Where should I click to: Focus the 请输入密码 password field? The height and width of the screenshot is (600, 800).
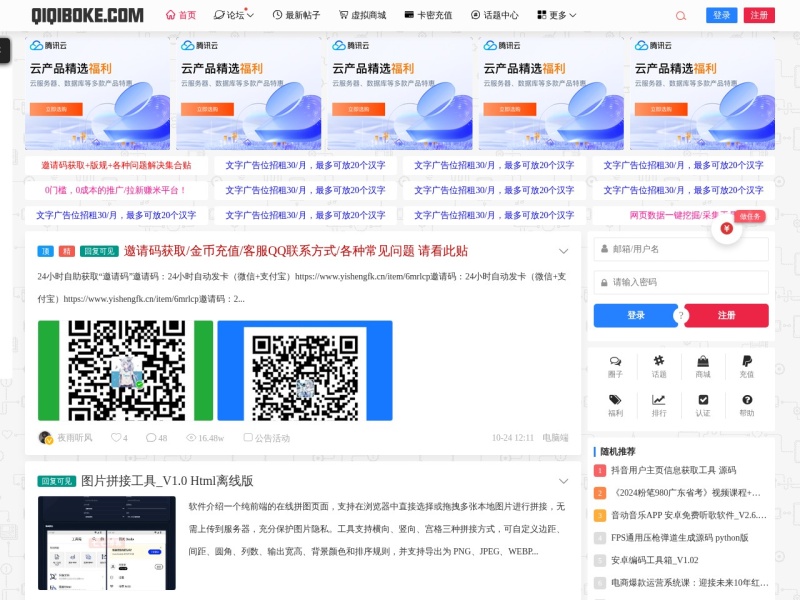[681, 282]
